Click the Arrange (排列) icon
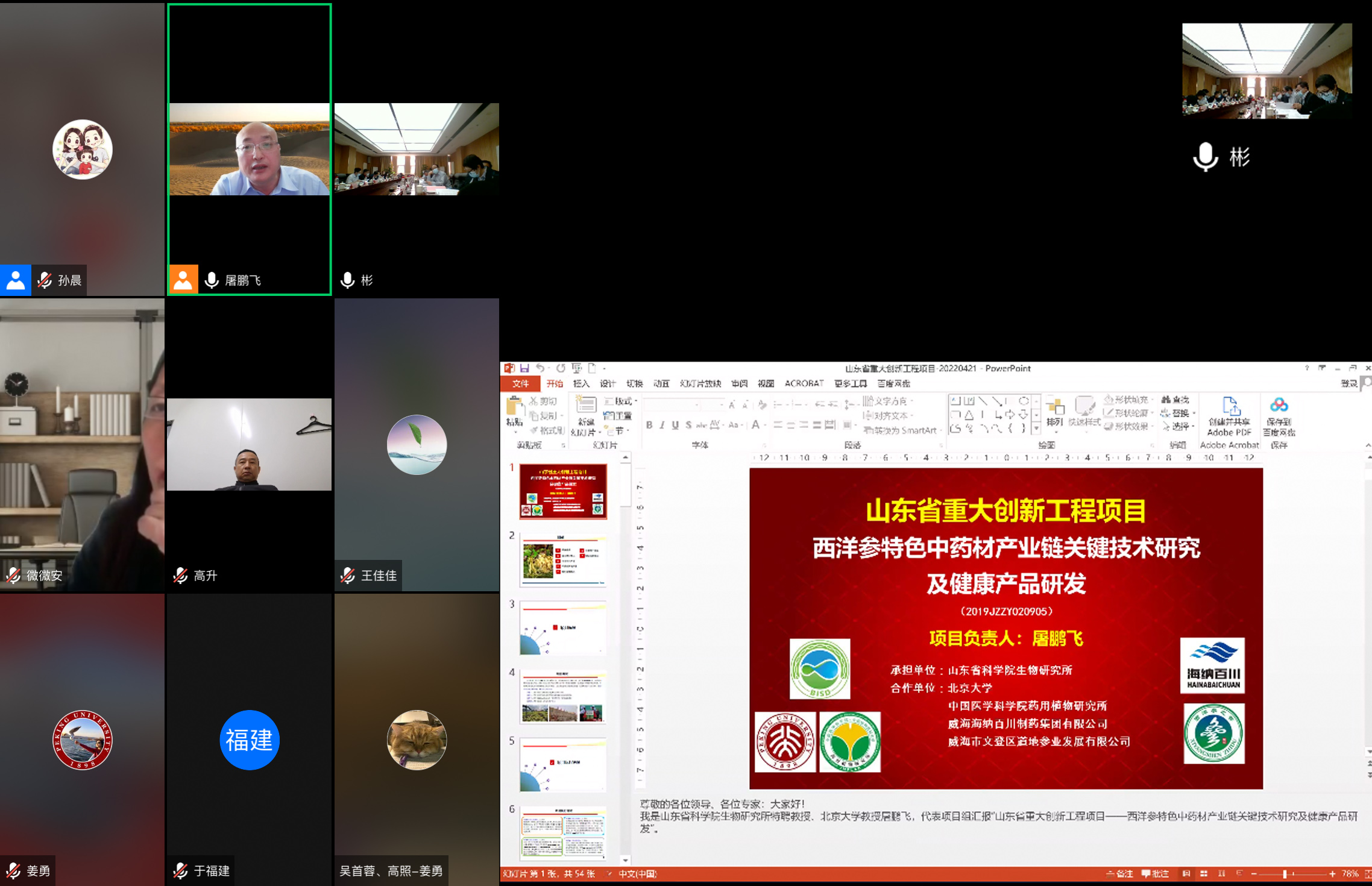Viewport: 1372px width, 886px height. click(1055, 408)
